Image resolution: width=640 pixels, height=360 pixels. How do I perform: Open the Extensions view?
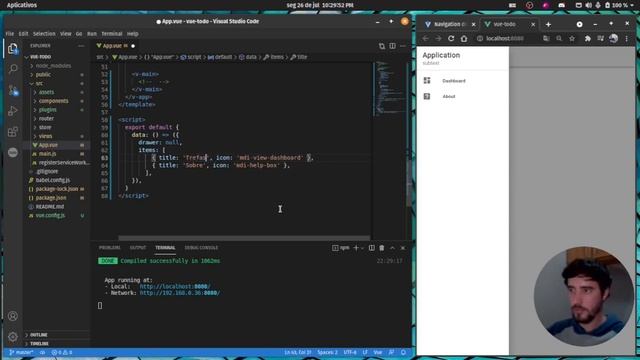(13, 131)
